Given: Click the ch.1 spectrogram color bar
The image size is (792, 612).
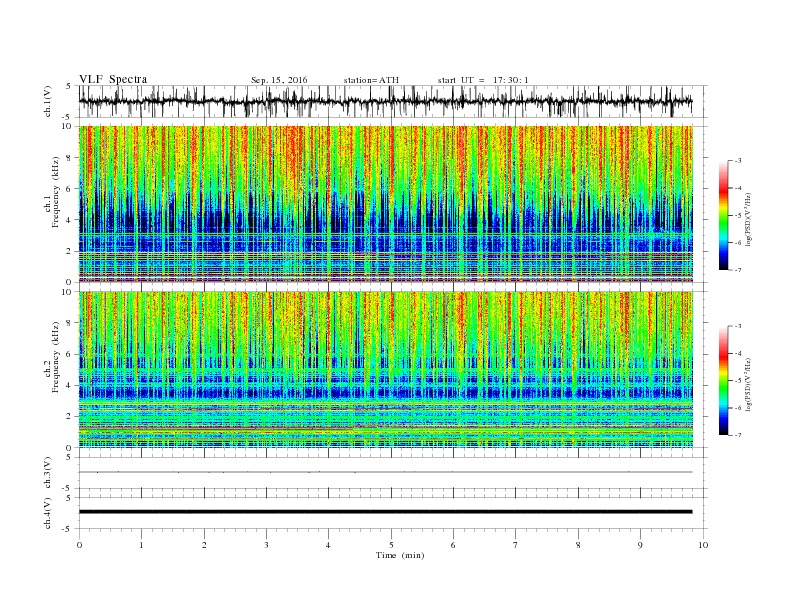Looking at the screenshot, I should 723,215.
